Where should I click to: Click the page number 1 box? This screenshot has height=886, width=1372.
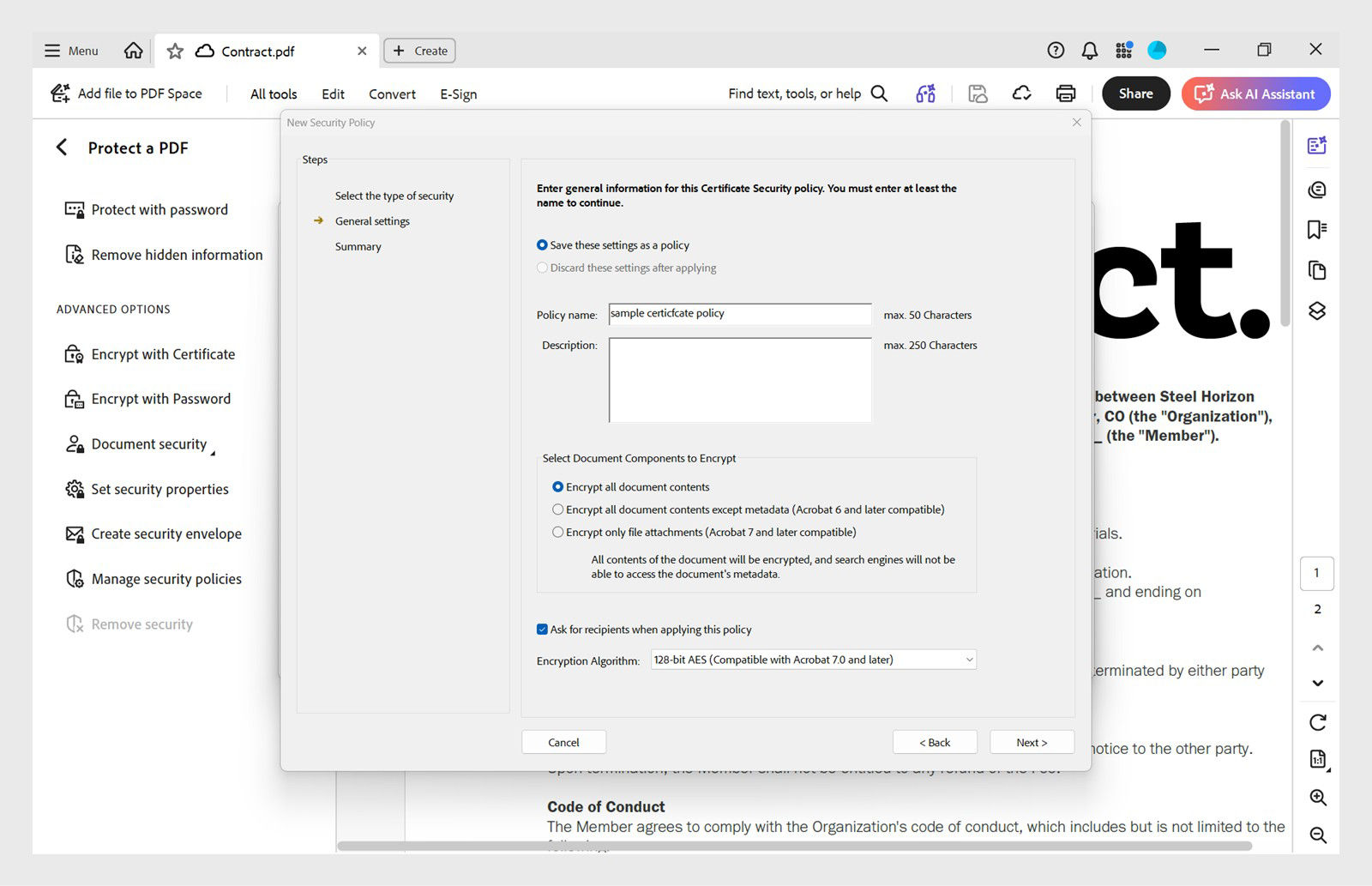pyautogui.click(x=1317, y=573)
